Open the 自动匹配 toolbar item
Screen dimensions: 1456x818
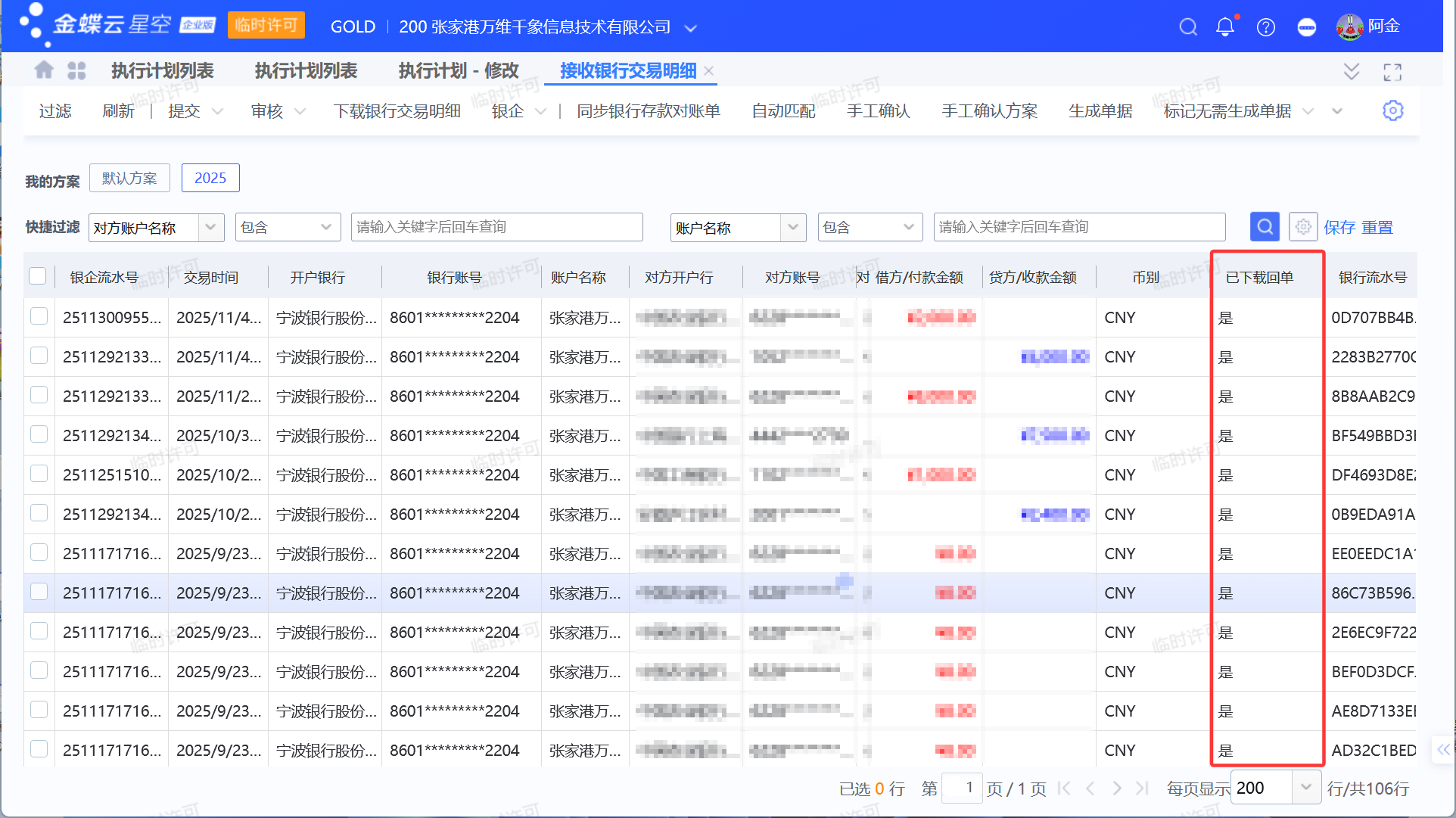783,110
